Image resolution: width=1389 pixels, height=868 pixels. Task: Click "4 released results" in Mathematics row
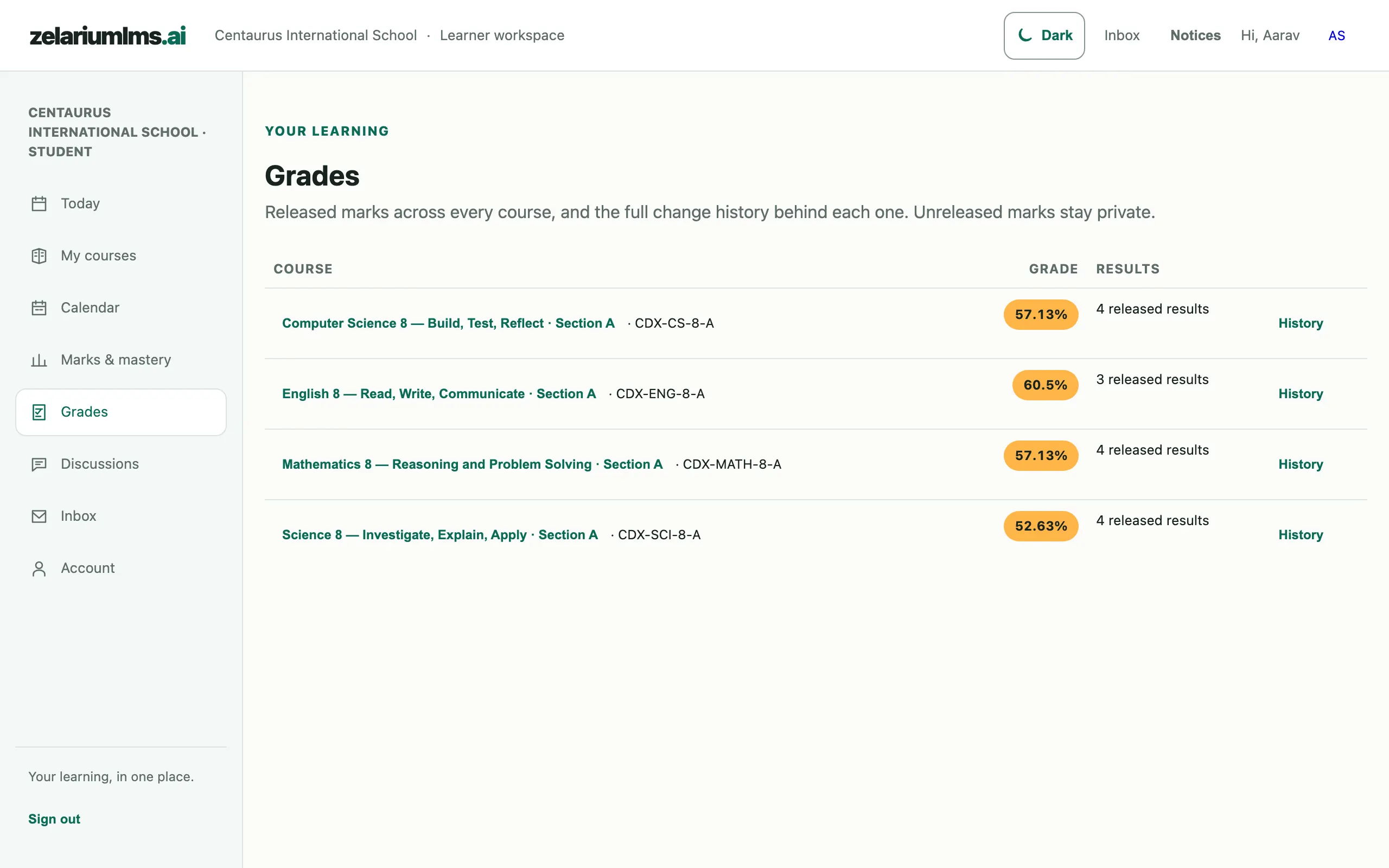pyautogui.click(x=1152, y=450)
